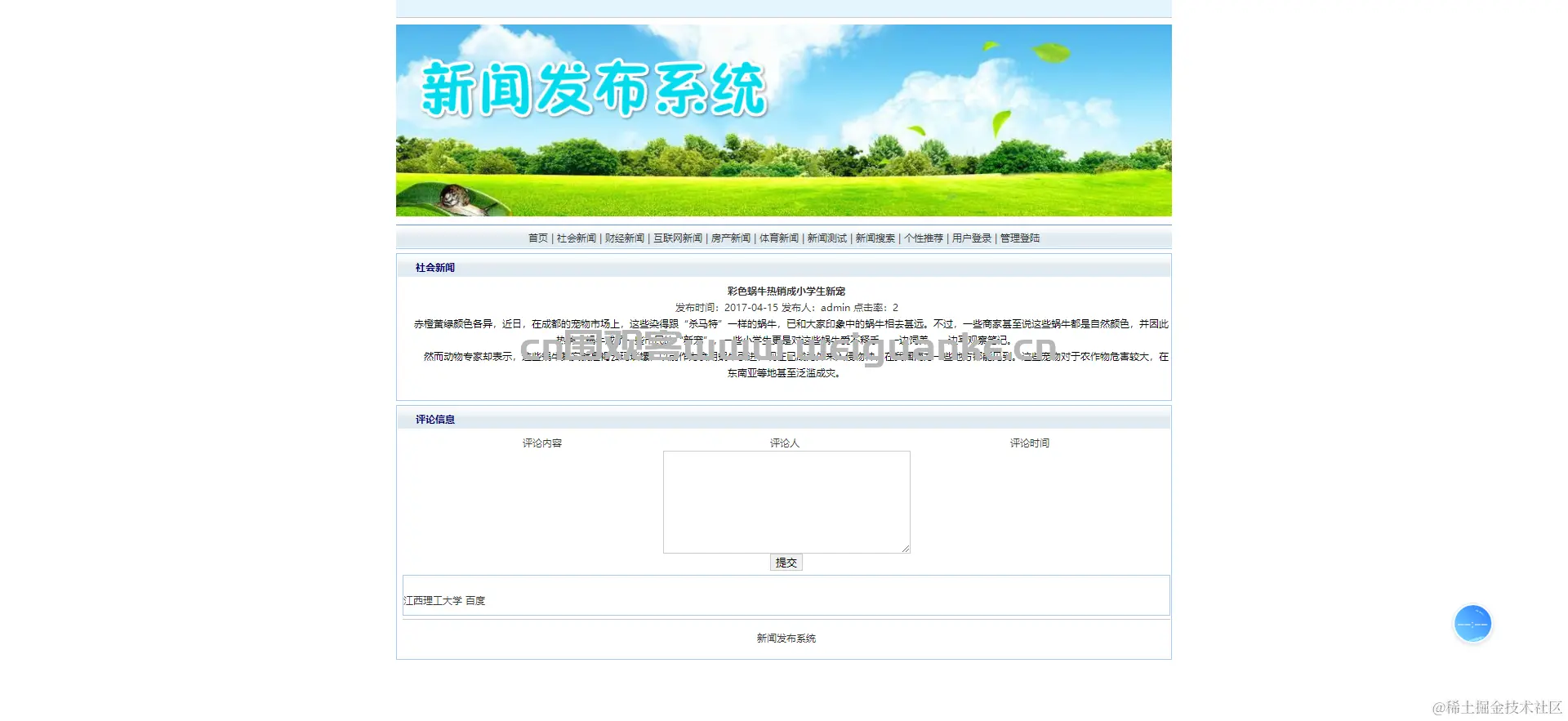Screen dimensions: 1568x721
Task: Open 财经新闻 category
Action: coord(624,238)
